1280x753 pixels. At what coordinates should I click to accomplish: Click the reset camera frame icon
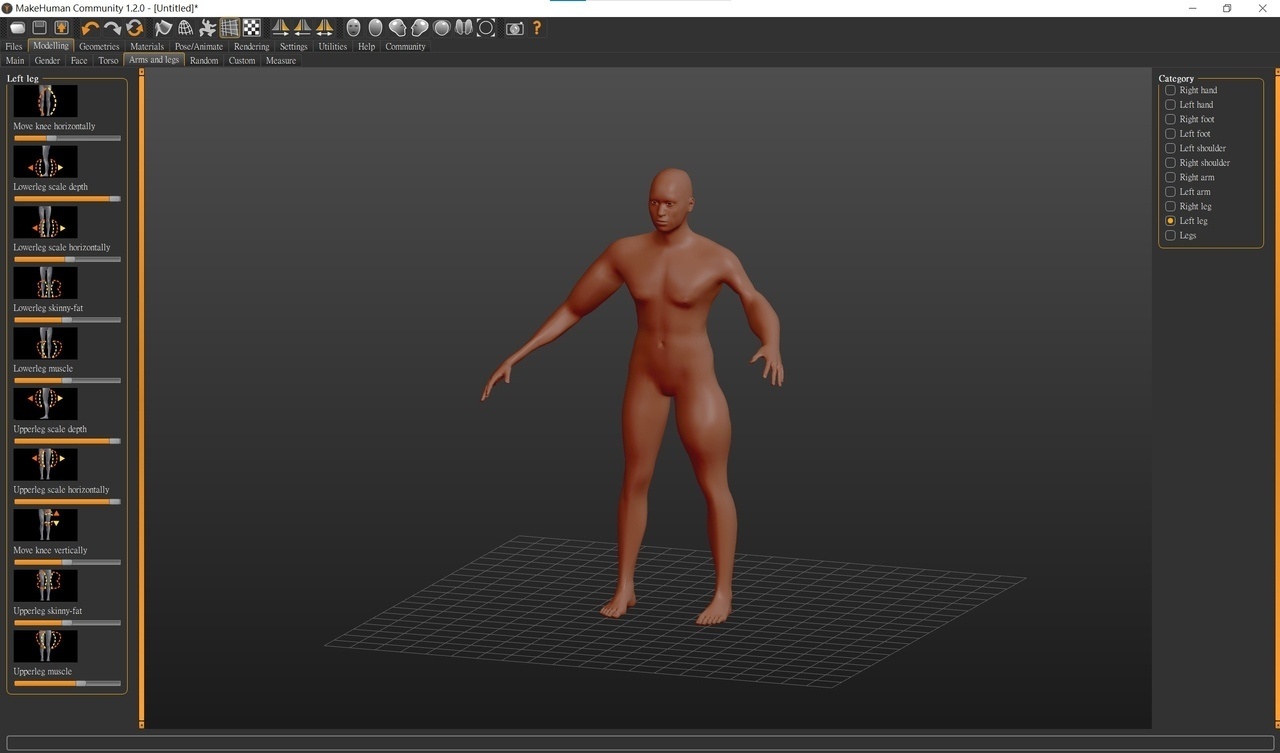click(486, 28)
